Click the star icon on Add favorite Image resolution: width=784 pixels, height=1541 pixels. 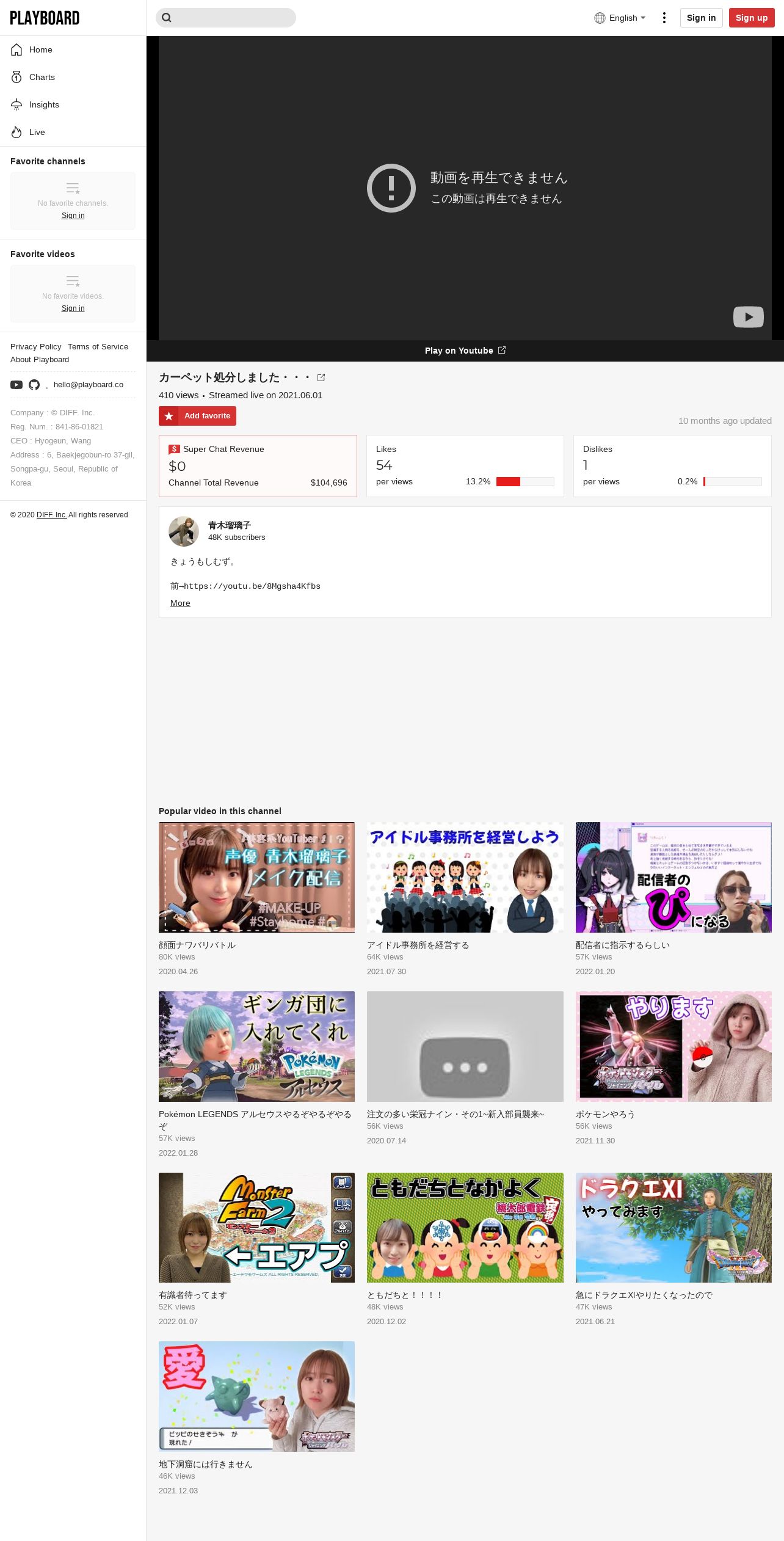pos(169,416)
